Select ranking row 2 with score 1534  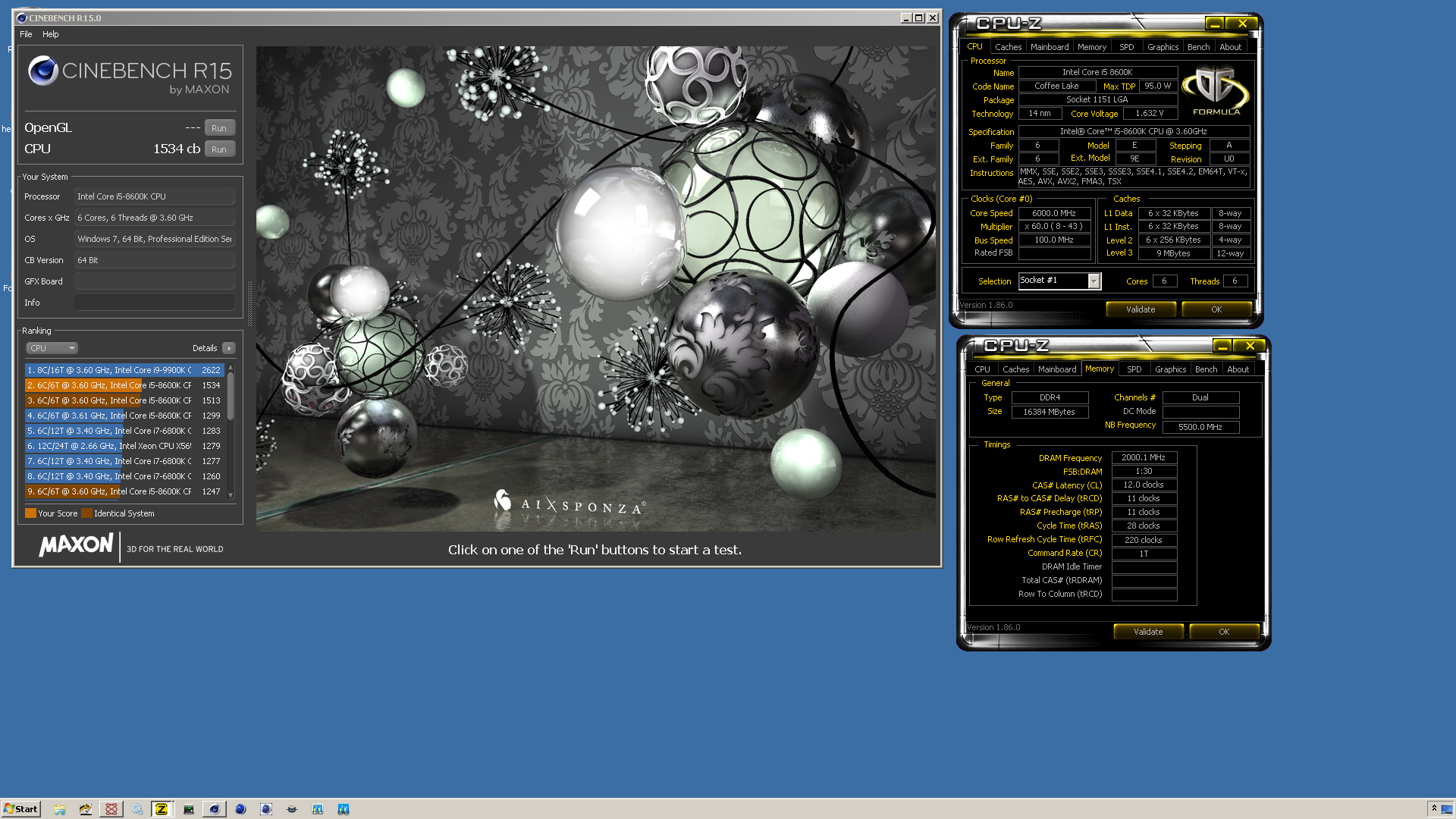(x=124, y=385)
